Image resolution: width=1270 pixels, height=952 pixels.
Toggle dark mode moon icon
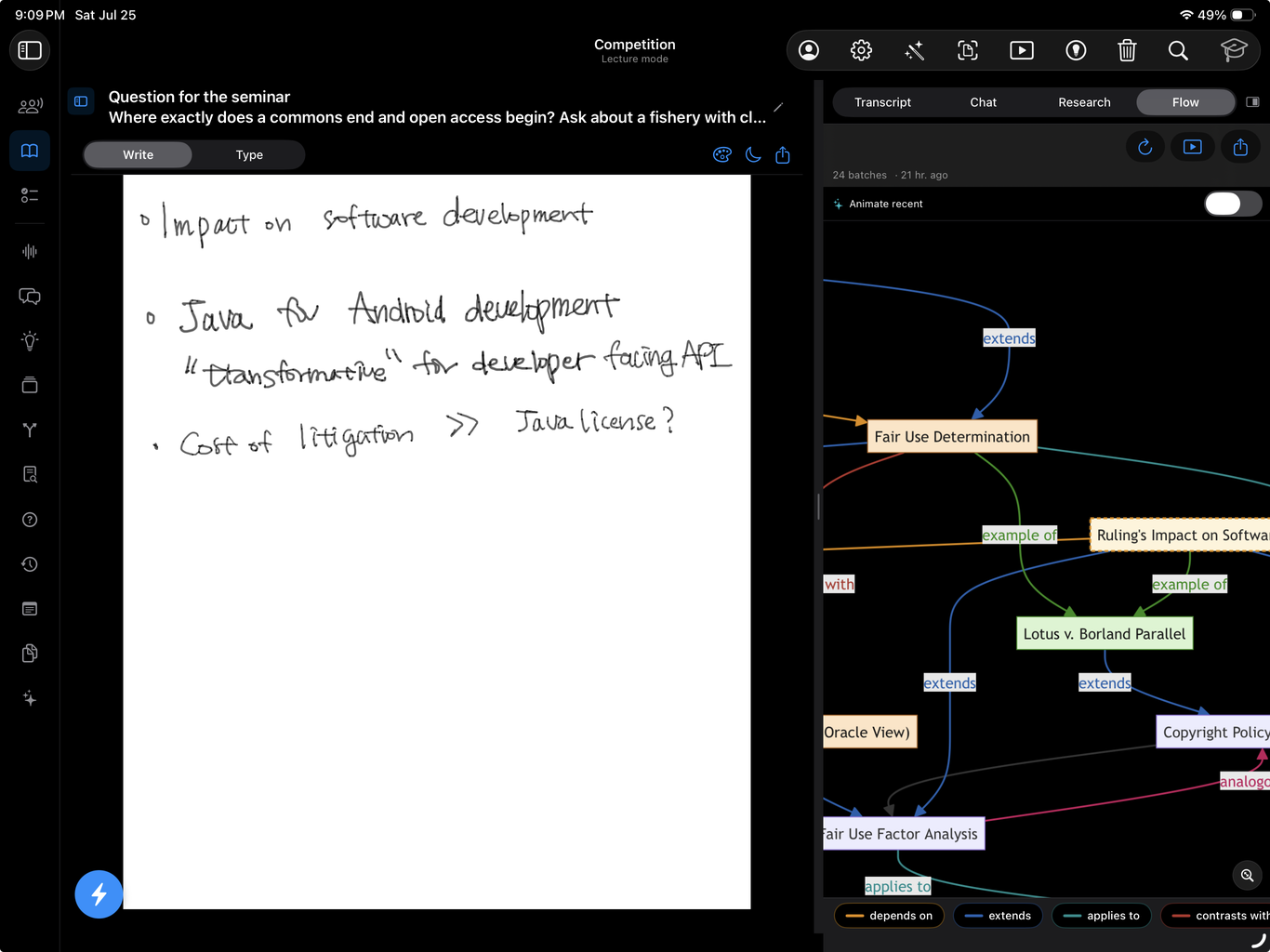coord(753,155)
